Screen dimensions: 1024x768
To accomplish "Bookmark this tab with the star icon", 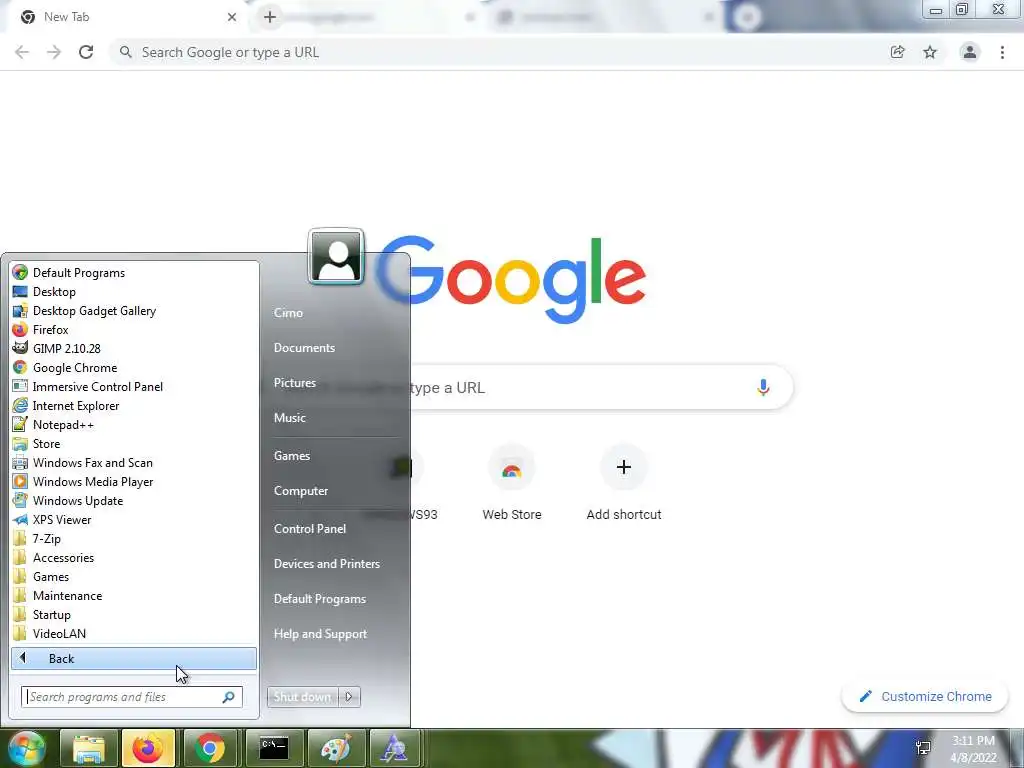I will click(x=930, y=52).
